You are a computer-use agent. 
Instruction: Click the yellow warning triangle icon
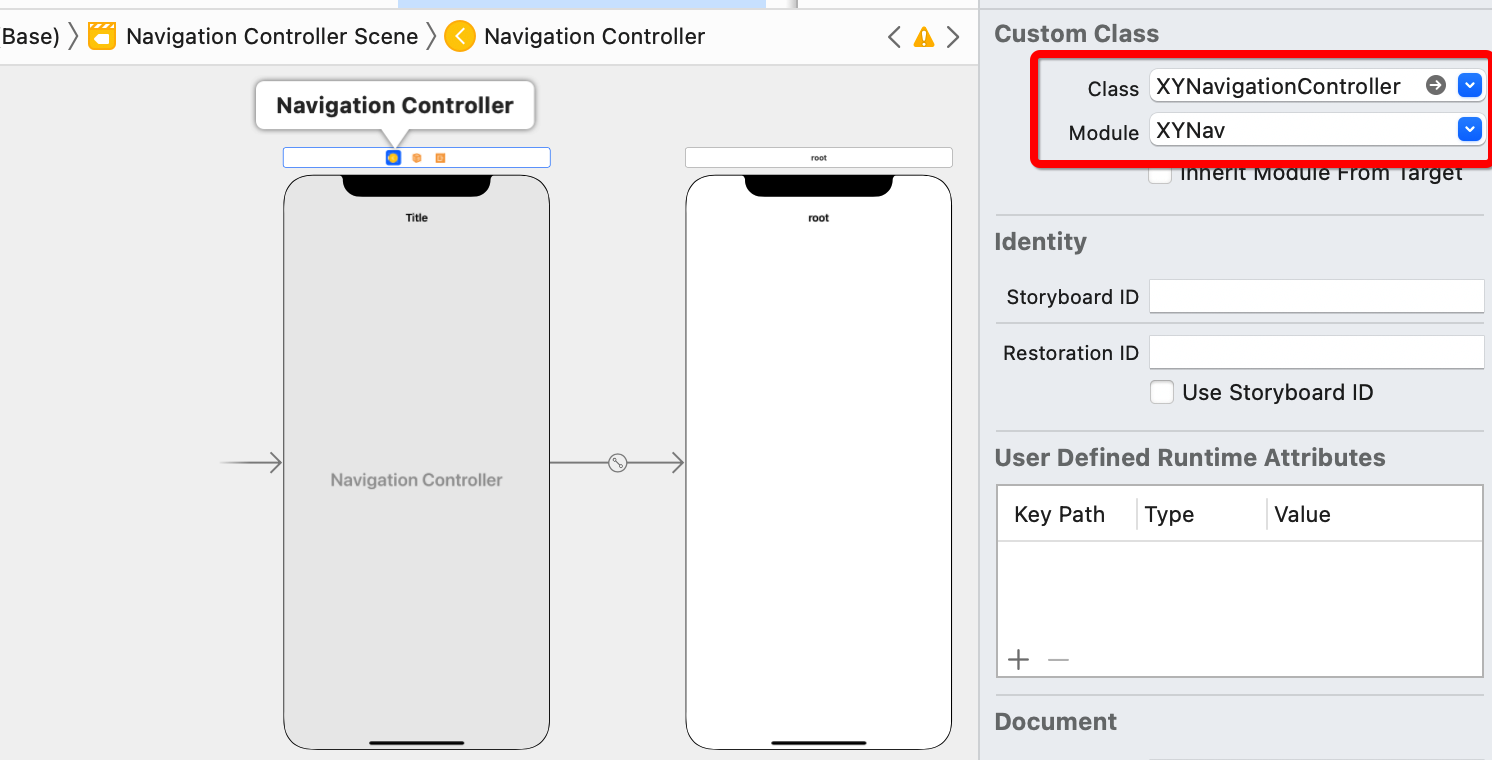pos(924,37)
